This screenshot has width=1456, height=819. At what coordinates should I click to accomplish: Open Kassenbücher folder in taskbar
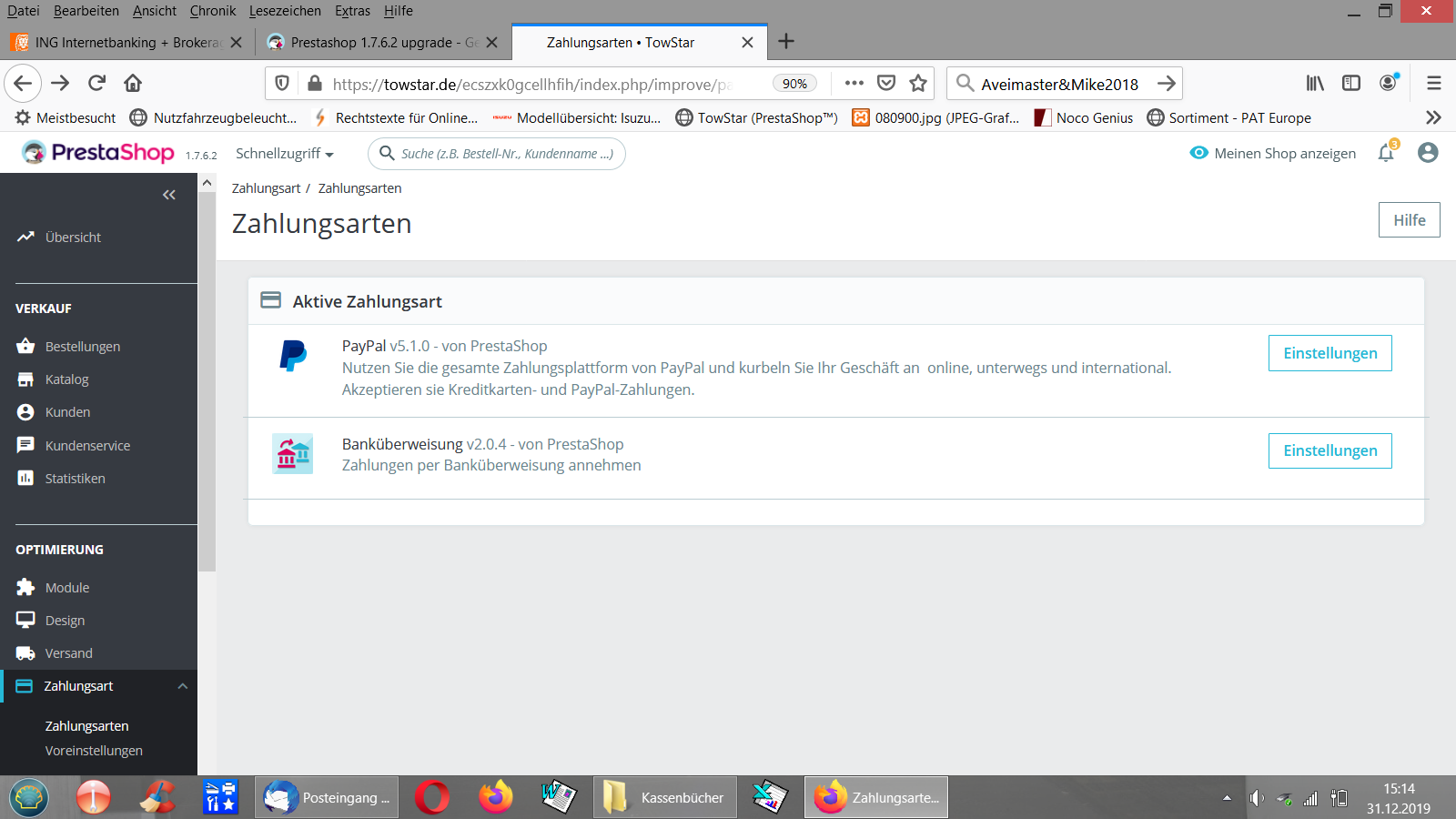(x=665, y=798)
